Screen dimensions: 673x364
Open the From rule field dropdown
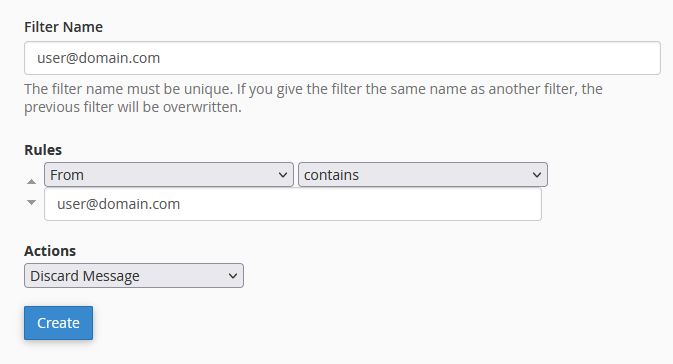pos(169,175)
